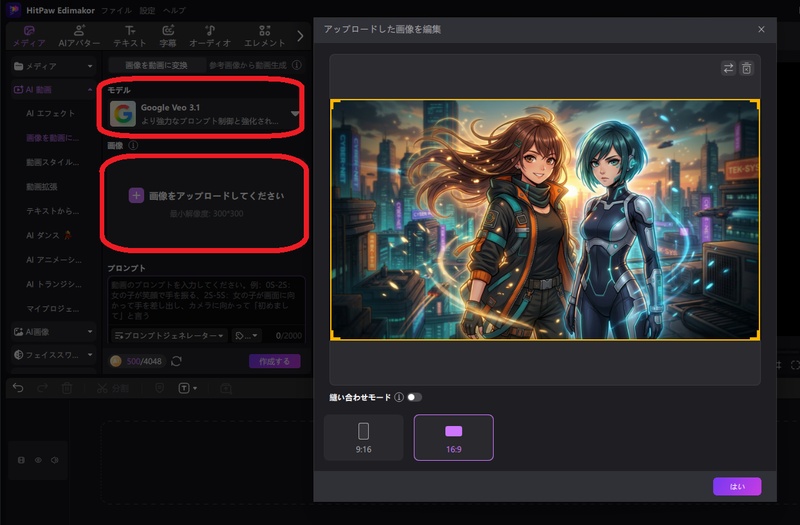The width and height of the screenshot is (800, 525).
Task: Open the オーディオ tab
Action: tap(210, 37)
